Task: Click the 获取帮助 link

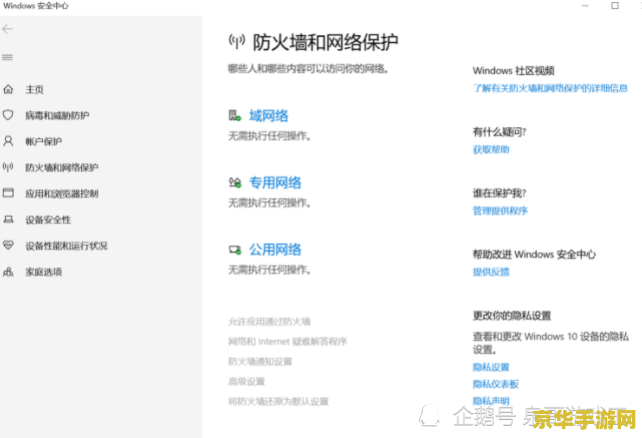Action: click(491, 149)
